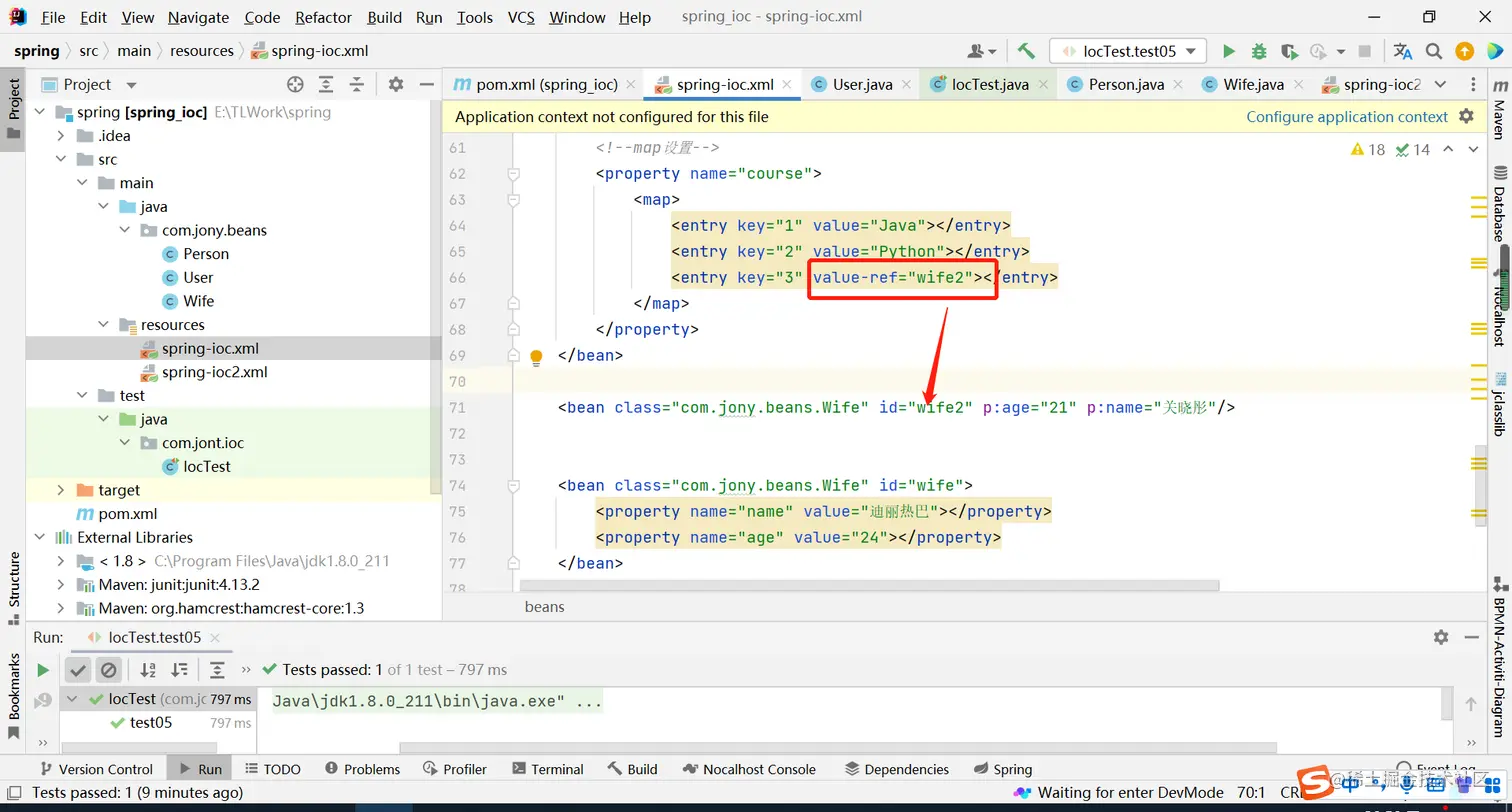Open run configuration dropdown locTest.test05
1512x812 pixels.
click(1128, 51)
